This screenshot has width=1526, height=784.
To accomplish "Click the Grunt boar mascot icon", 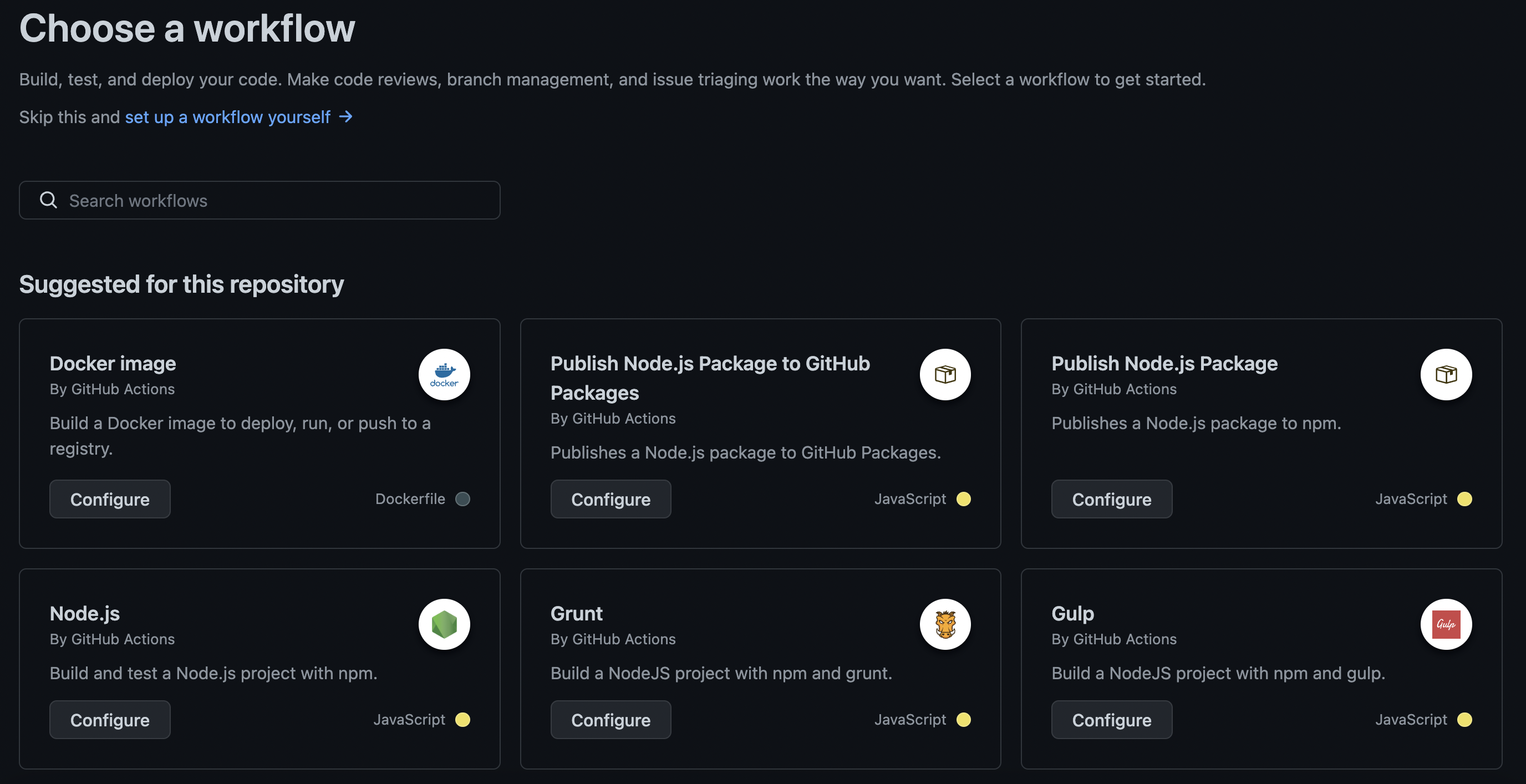I will pos(945,624).
